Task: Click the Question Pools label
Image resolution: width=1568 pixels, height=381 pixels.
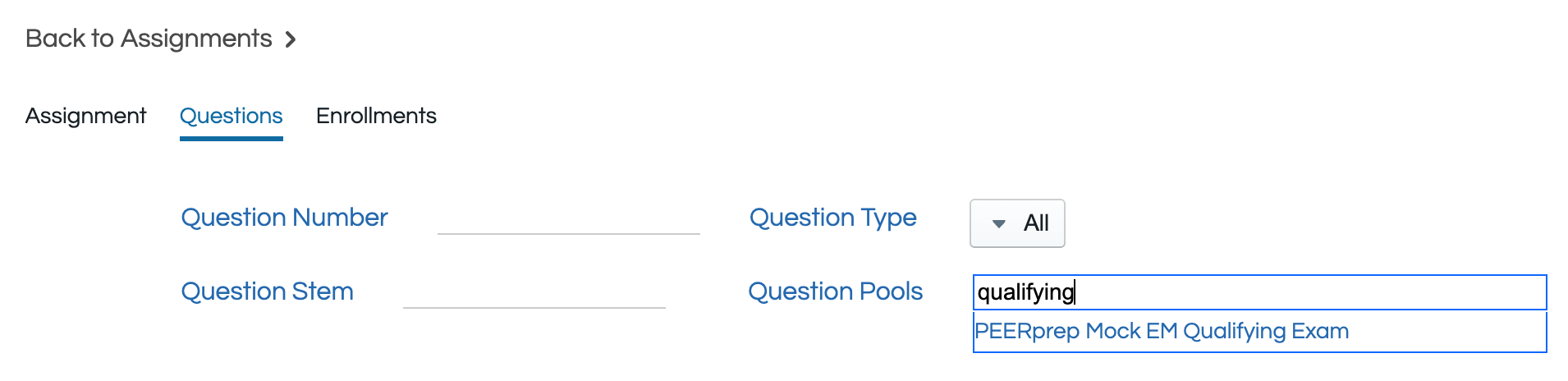Action: tap(835, 291)
